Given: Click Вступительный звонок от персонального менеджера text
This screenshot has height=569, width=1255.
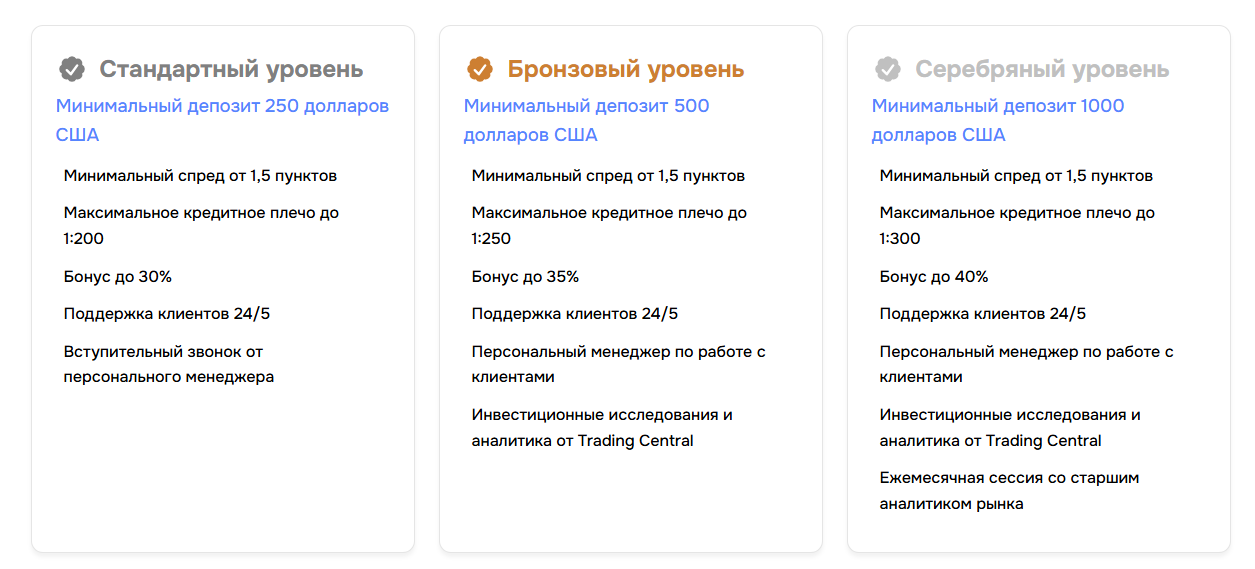Looking at the screenshot, I should pyautogui.click(x=168, y=365).
